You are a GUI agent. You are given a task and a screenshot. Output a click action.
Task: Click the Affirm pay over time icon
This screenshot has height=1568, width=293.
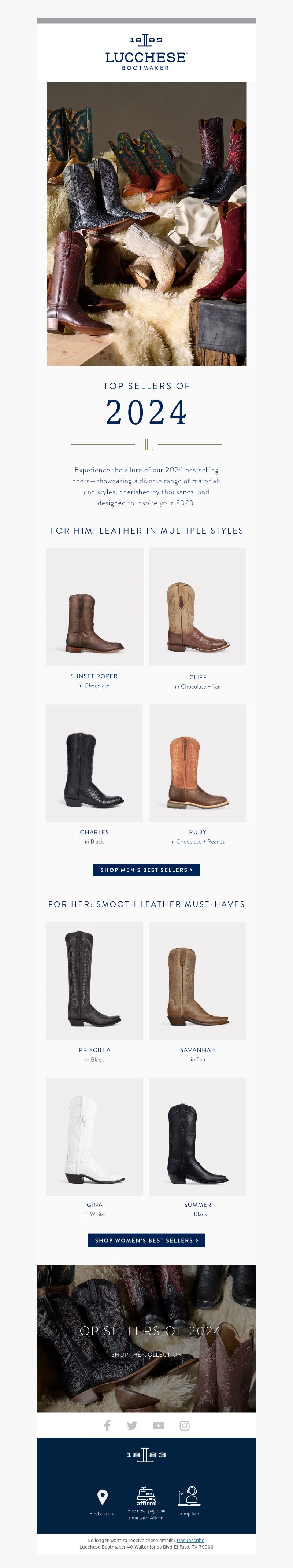(146, 1495)
